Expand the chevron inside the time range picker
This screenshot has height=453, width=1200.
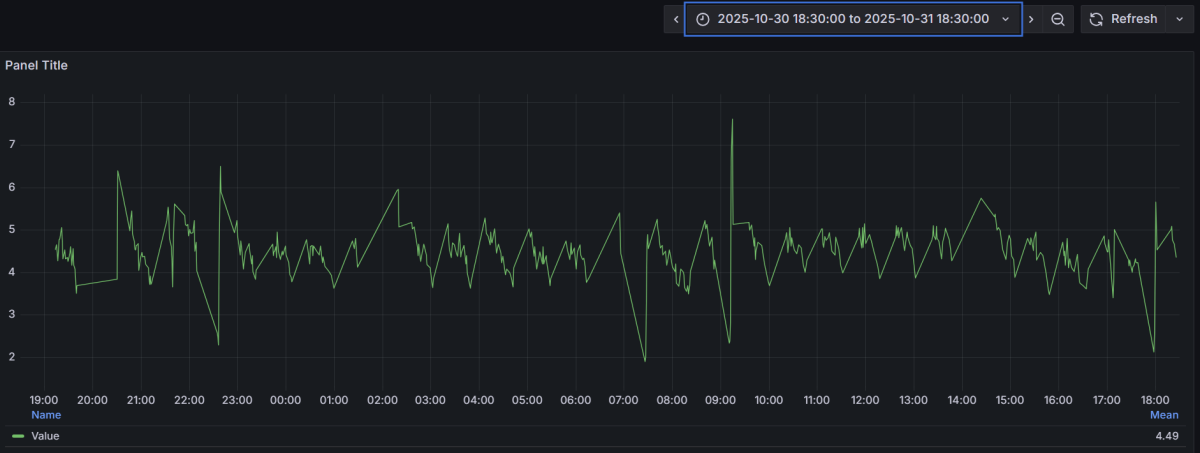[x=1005, y=19]
